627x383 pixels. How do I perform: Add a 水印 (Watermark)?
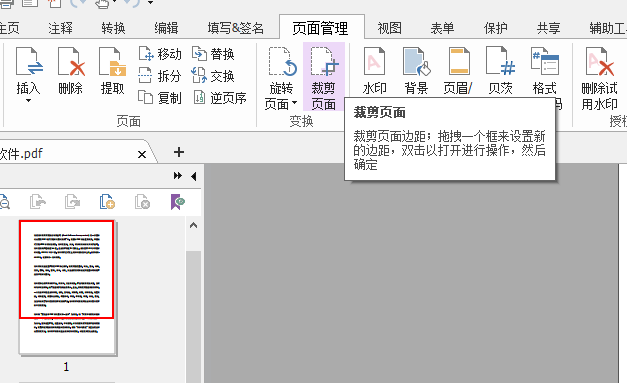(374, 71)
